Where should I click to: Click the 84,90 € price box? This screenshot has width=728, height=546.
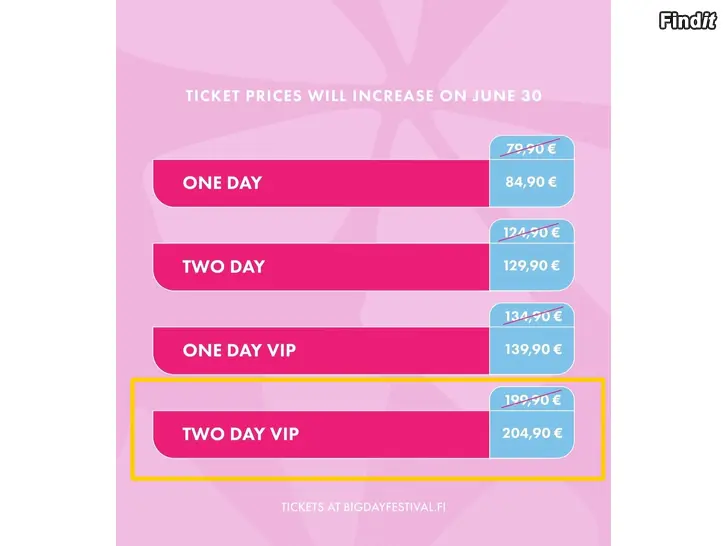(532, 182)
